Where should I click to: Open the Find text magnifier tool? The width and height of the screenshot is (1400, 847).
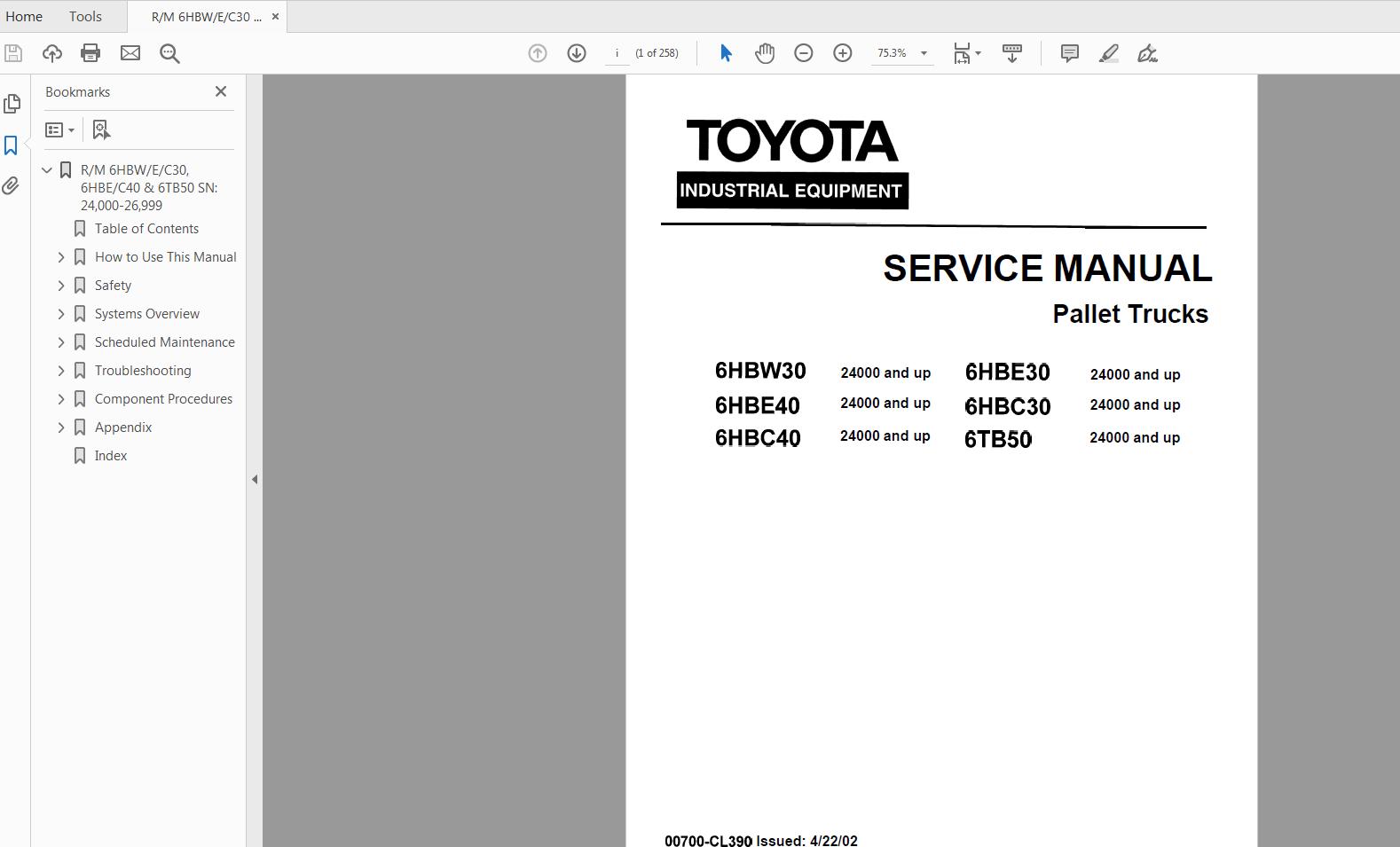[169, 53]
